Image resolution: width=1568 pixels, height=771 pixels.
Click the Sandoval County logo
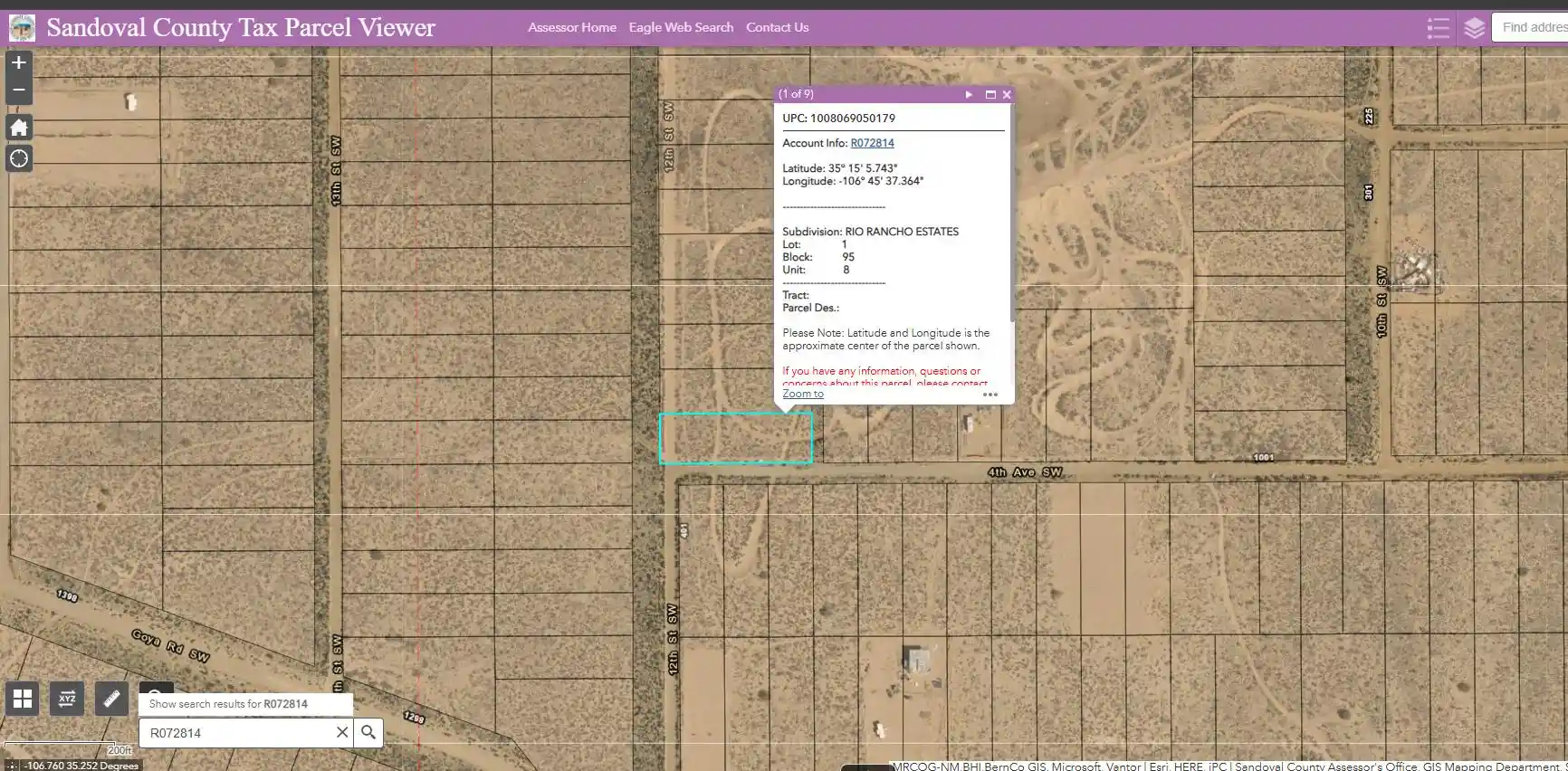pos(22,28)
